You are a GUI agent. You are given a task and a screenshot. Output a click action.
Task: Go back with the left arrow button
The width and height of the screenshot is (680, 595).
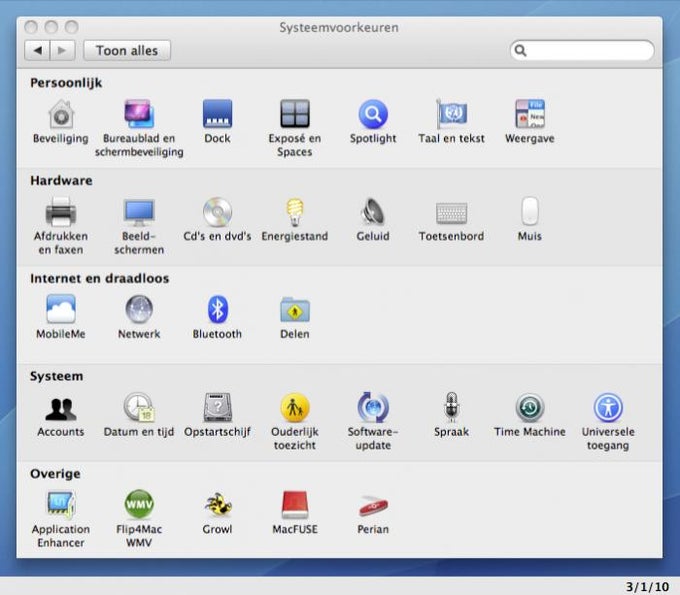(x=38, y=51)
